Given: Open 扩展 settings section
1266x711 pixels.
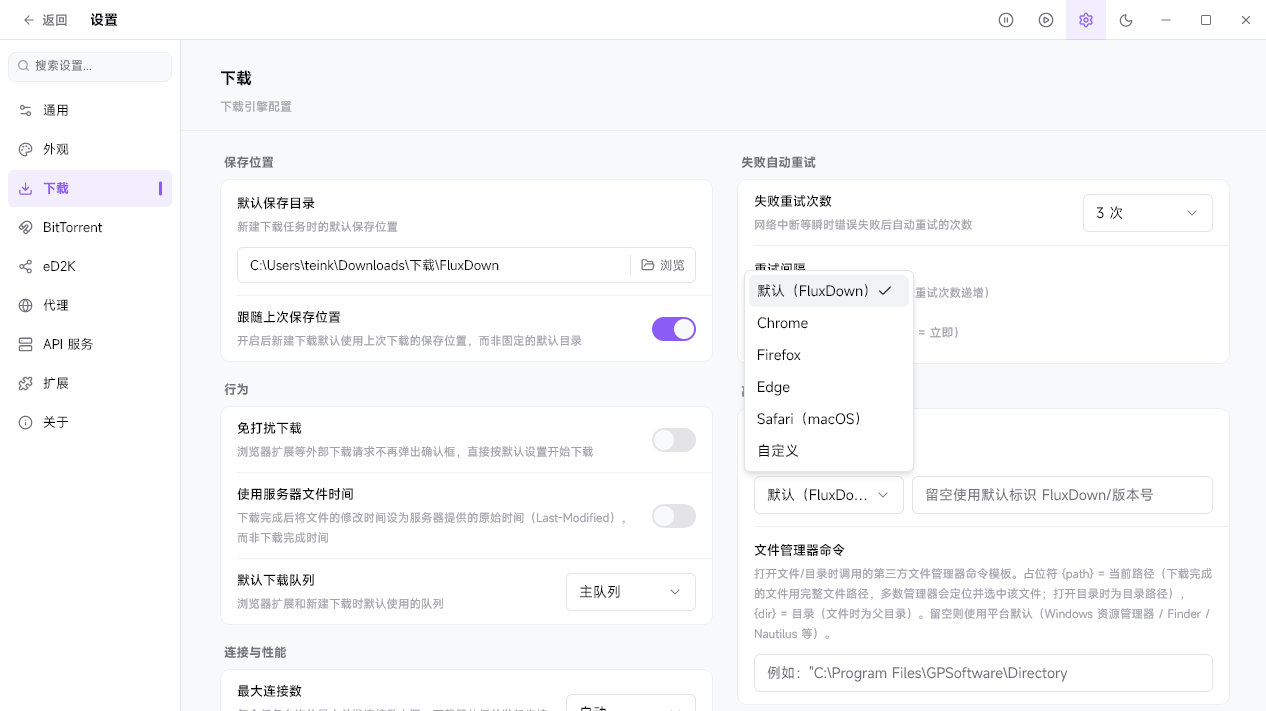Looking at the screenshot, I should (x=90, y=383).
